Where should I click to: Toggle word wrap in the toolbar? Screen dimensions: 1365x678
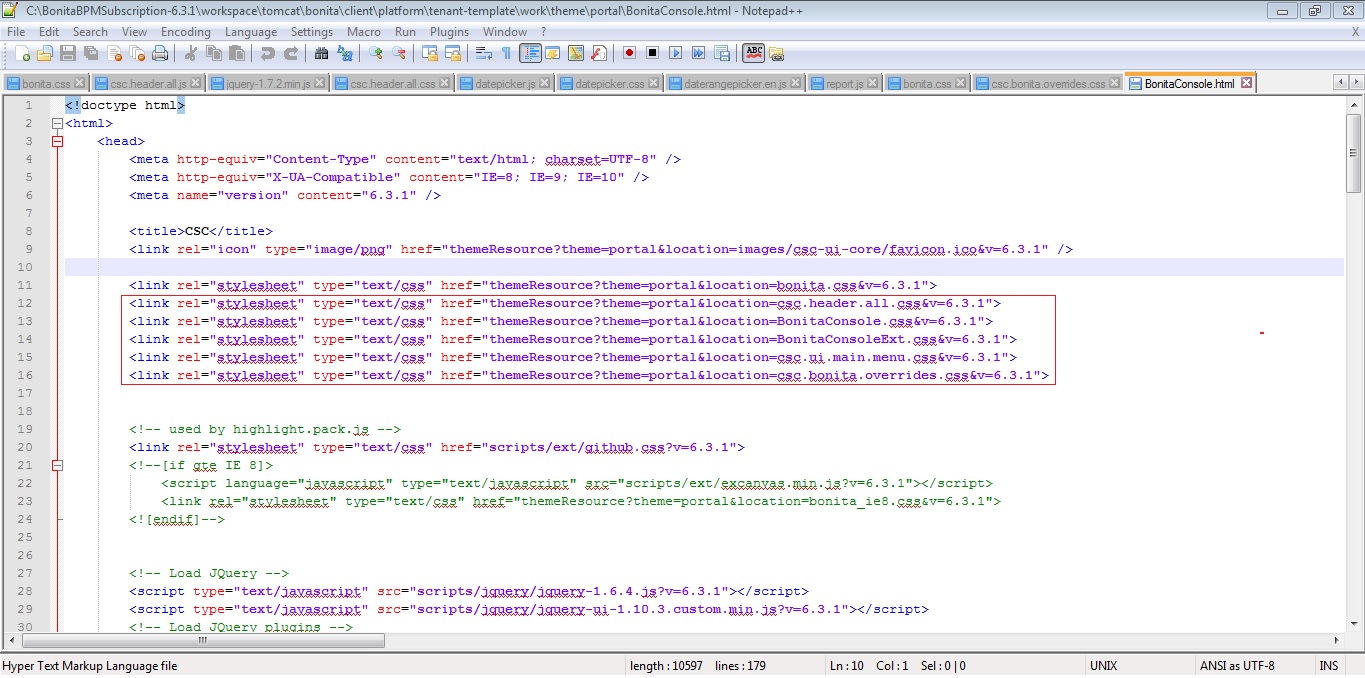484,53
